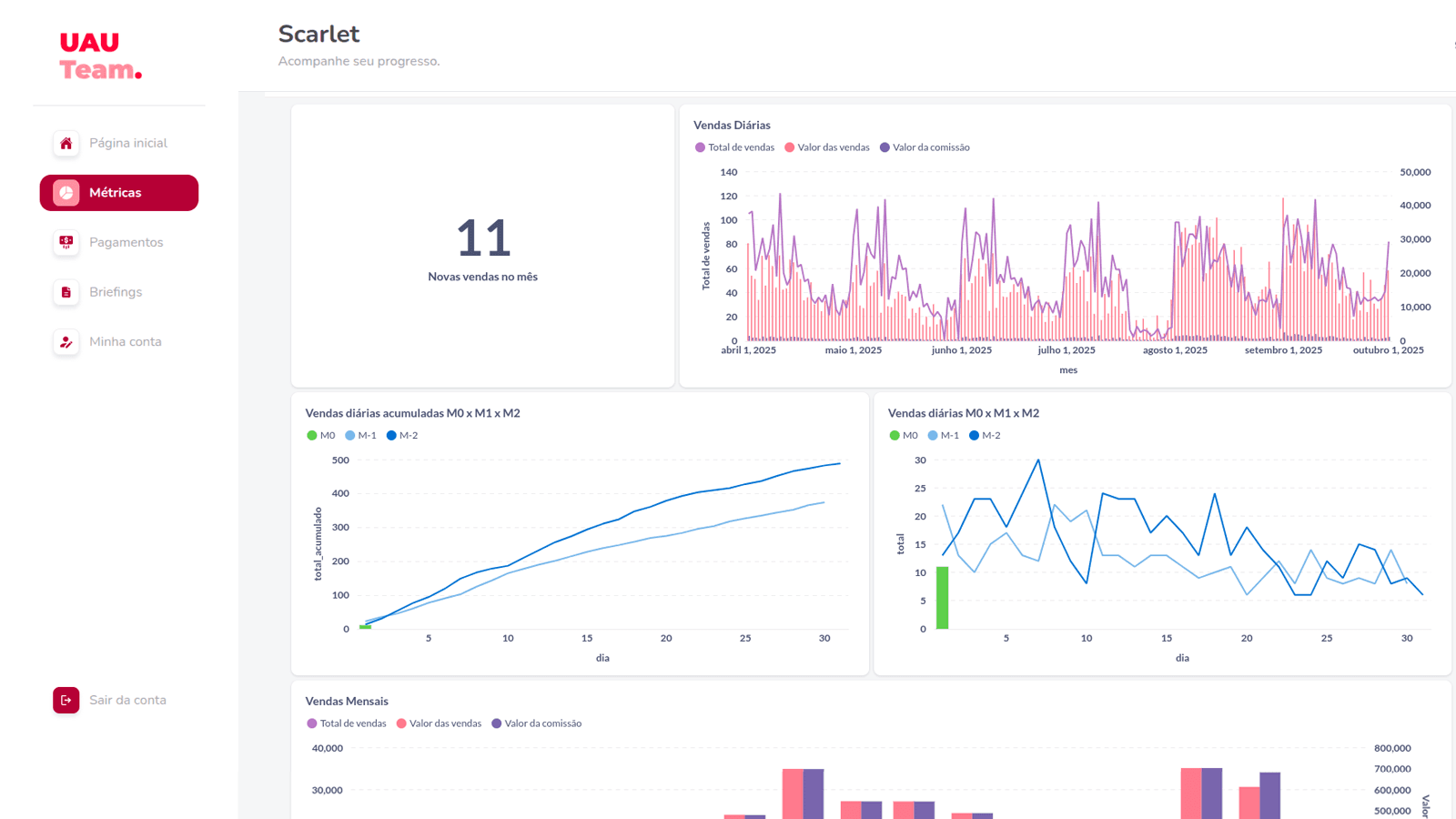Click the UAU Team logo

(100, 56)
